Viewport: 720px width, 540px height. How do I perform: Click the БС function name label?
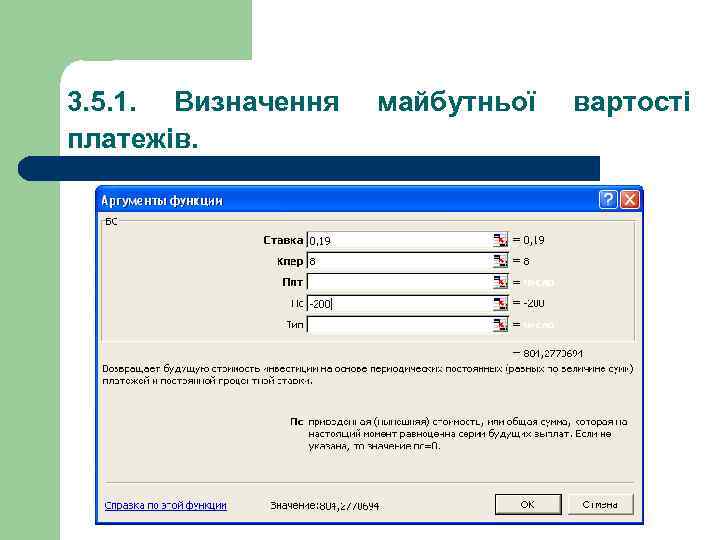[111, 222]
